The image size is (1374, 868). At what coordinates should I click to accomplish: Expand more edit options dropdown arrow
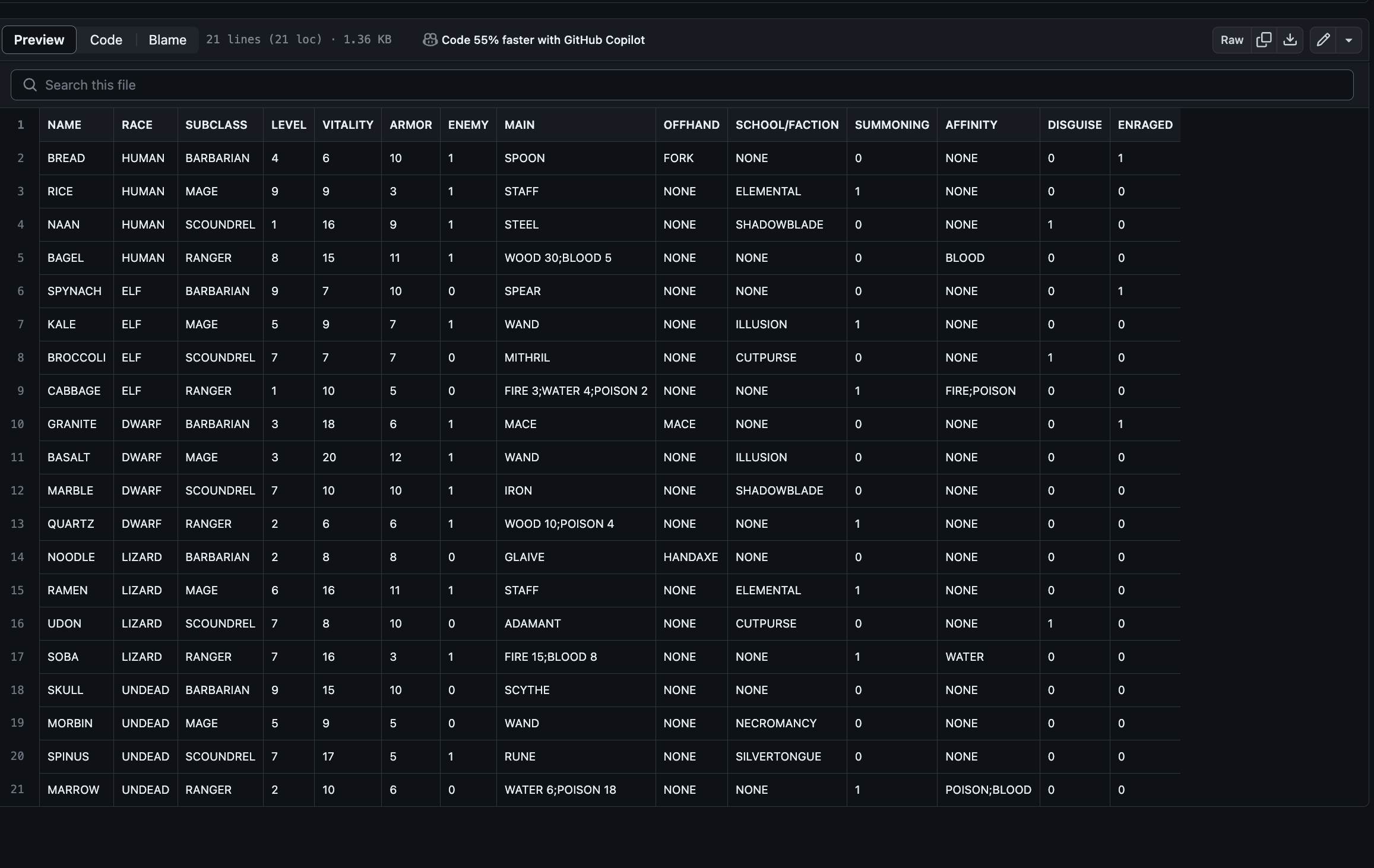tap(1348, 40)
